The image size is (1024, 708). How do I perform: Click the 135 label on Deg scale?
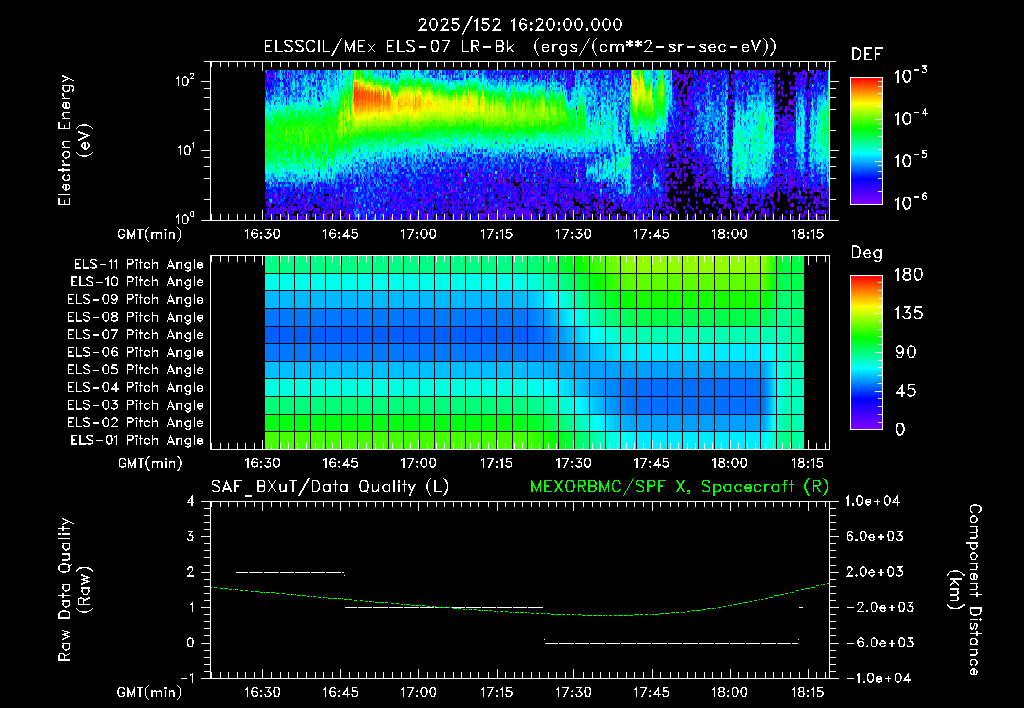(908, 314)
